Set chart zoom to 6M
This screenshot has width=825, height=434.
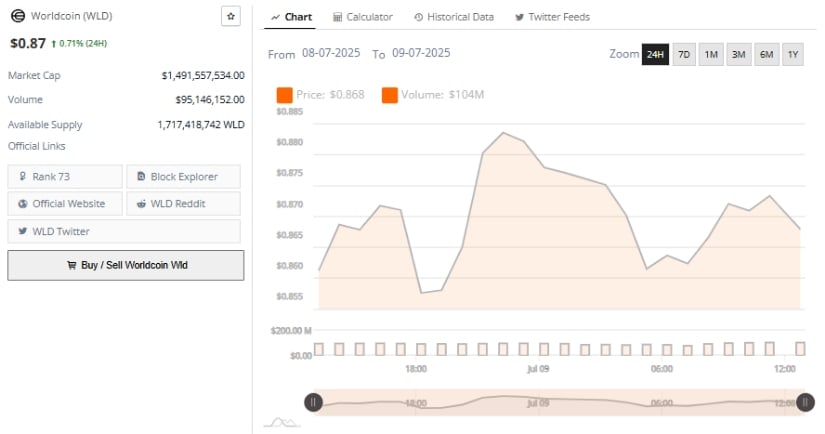[766, 54]
